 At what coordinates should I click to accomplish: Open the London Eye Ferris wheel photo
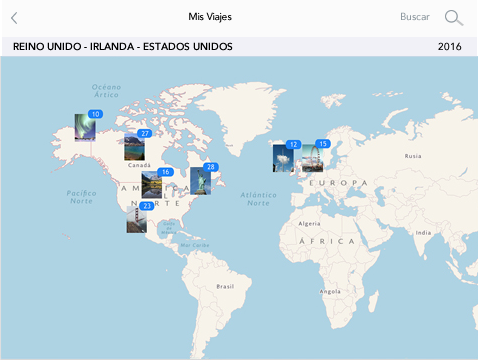312,158
